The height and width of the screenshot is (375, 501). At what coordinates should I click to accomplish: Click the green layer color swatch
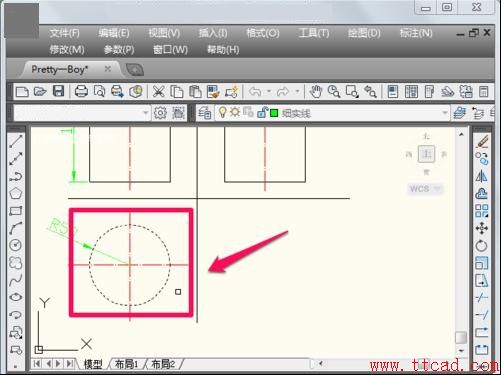point(274,113)
